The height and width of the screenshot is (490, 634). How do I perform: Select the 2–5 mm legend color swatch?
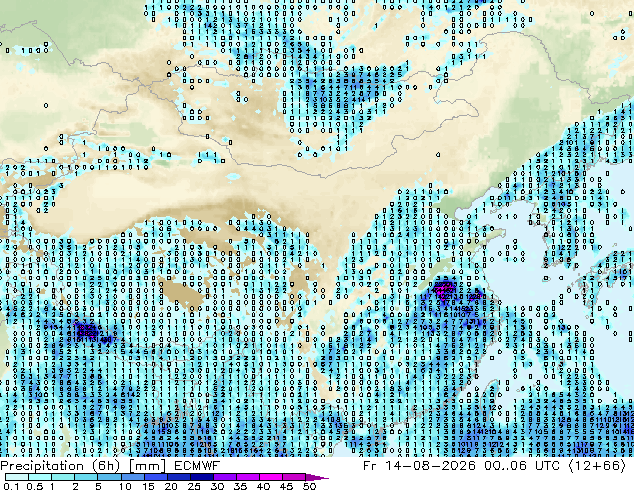click(x=86, y=477)
